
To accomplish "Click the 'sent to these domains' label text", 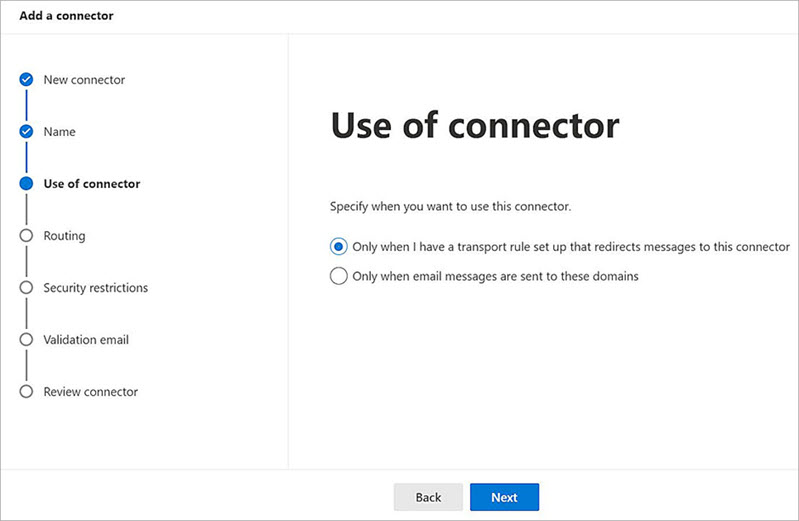I will click(x=495, y=276).
